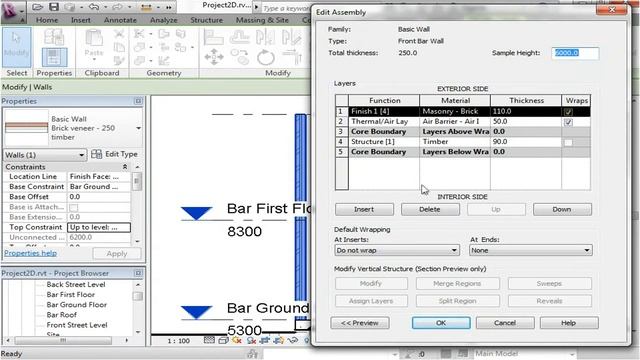Click the Help button in dialog

click(x=569, y=323)
